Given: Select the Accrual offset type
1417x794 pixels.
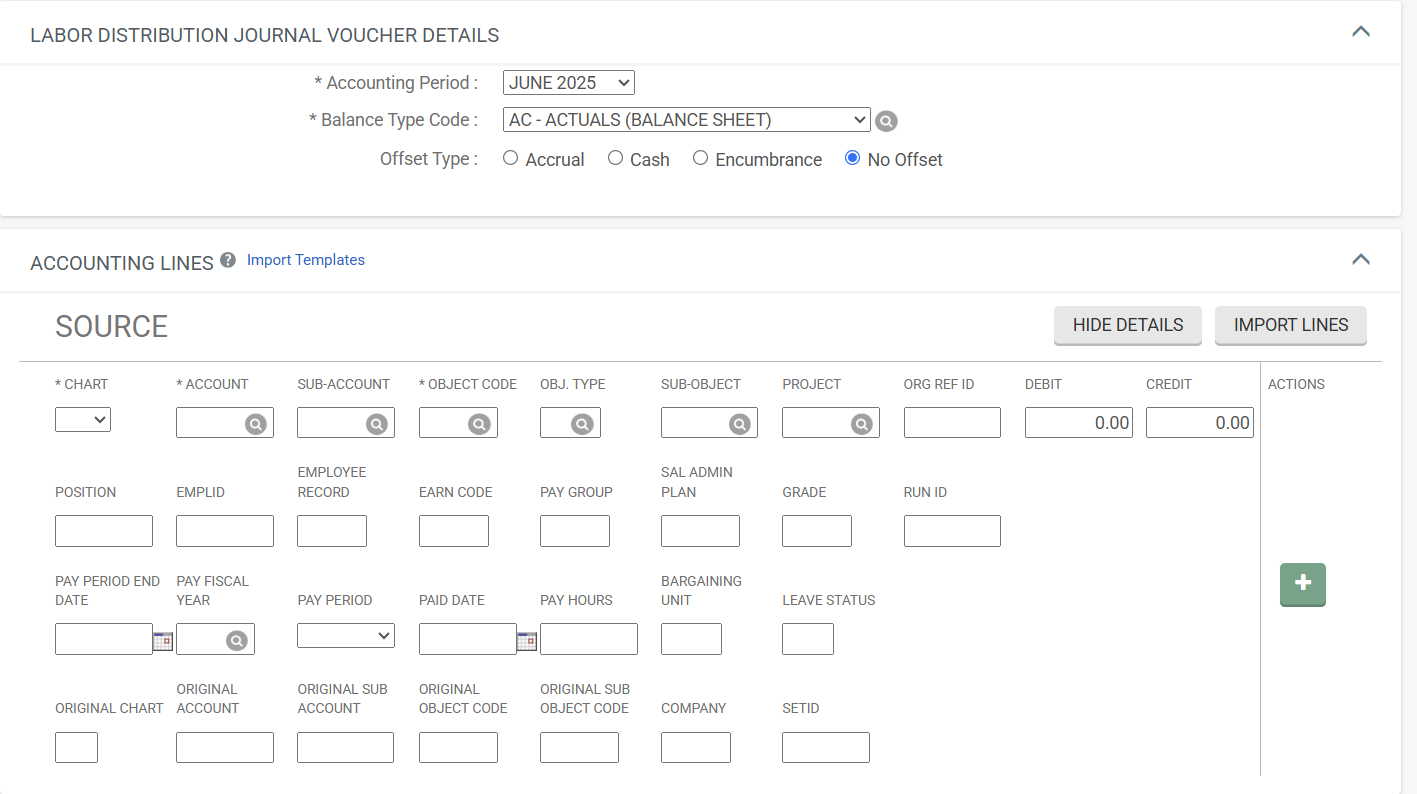Looking at the screenshot, I should click(511, 158).
